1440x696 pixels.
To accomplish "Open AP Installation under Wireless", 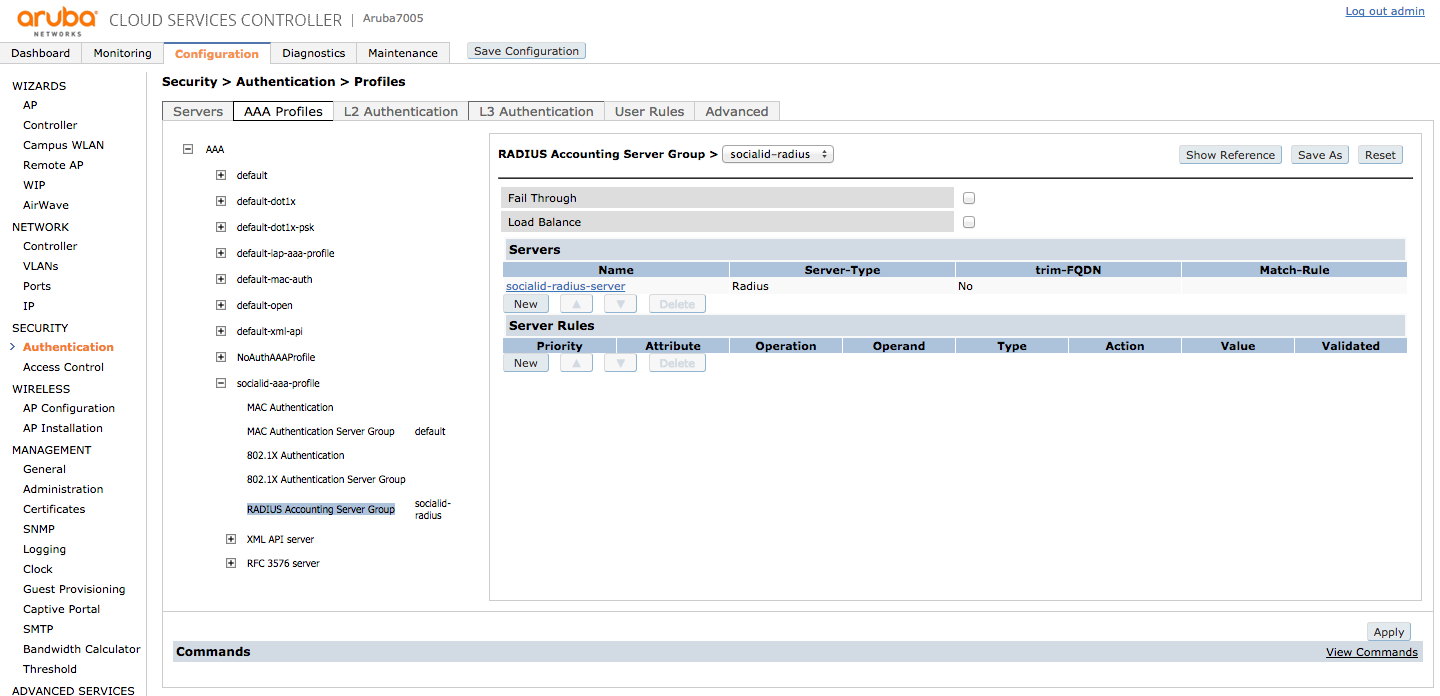I will pos(63,428).
